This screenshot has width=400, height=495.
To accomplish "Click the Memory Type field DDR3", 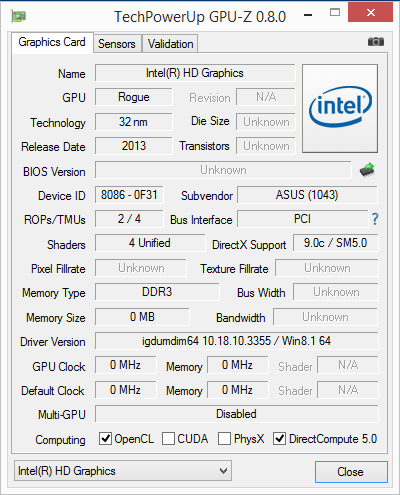I will 157,292.
